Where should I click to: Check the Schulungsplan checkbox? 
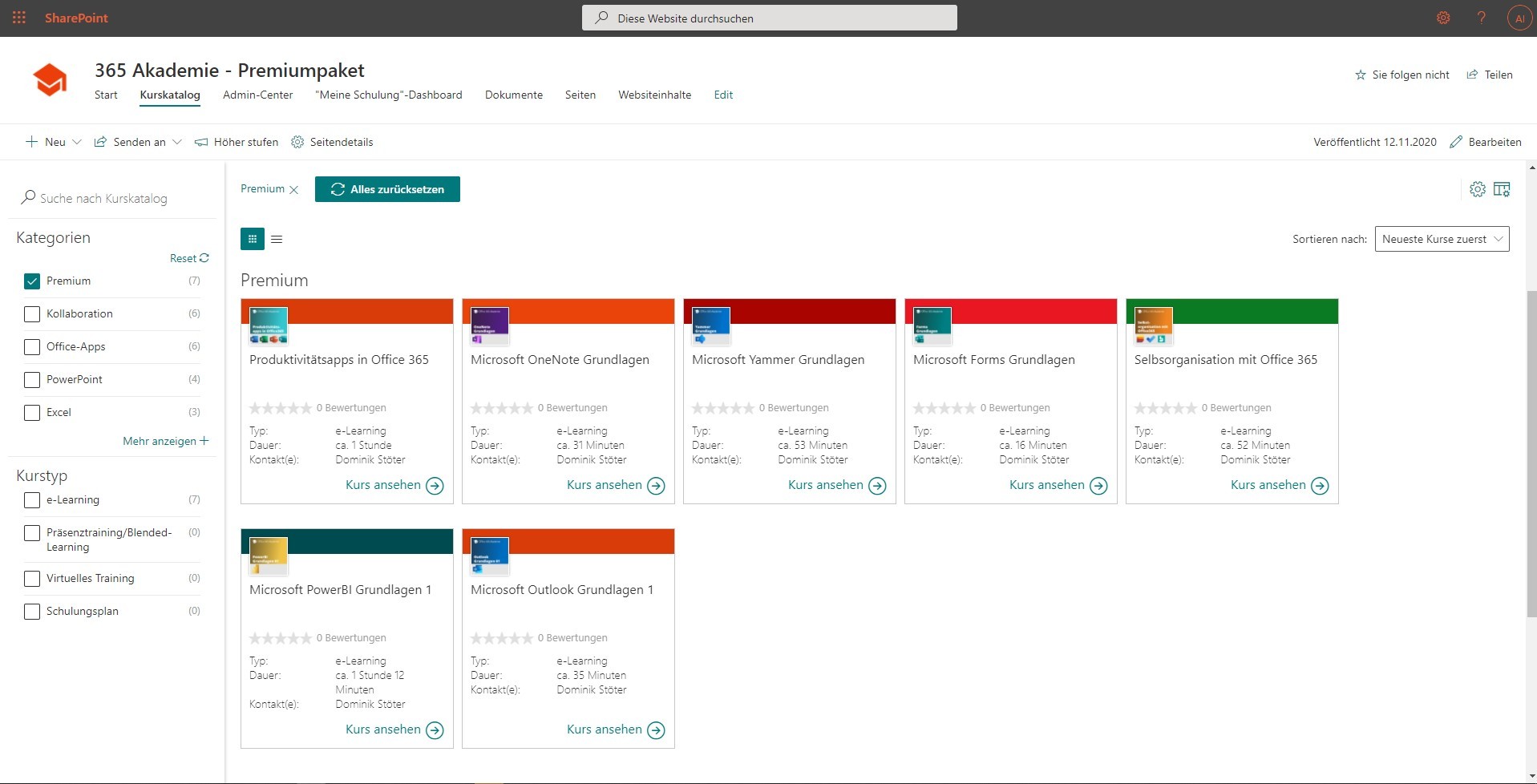pos(32,612)
